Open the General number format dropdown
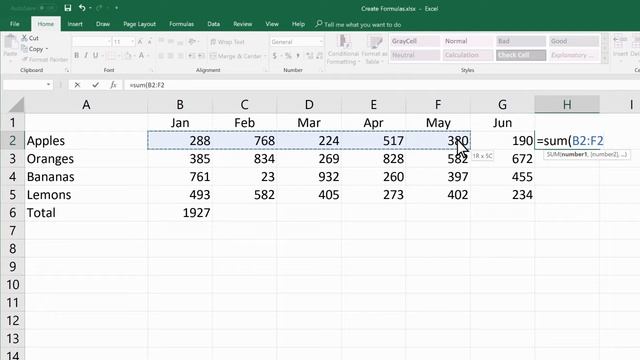The height and width of the screenshot is (360, 640). [321, 42]
